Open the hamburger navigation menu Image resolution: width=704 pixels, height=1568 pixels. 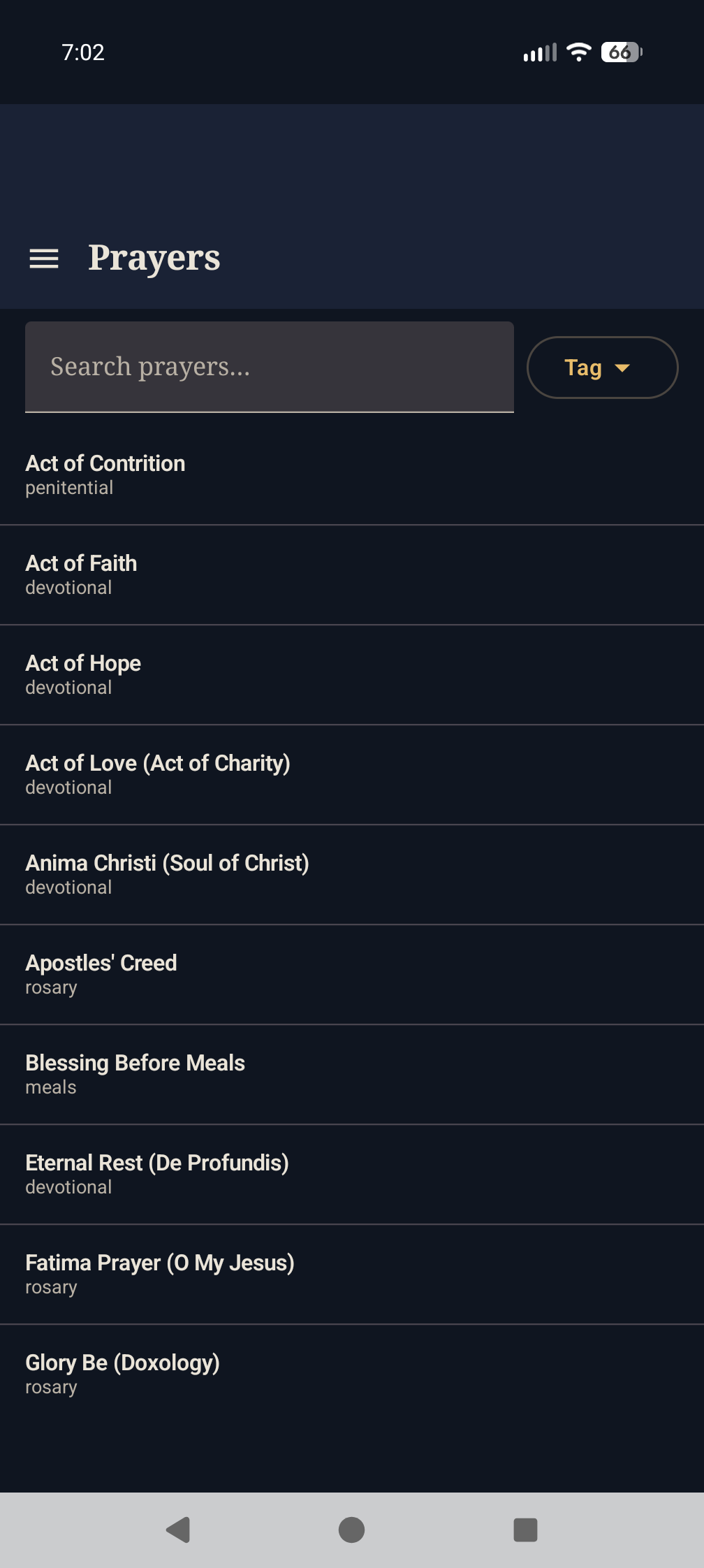44,259
